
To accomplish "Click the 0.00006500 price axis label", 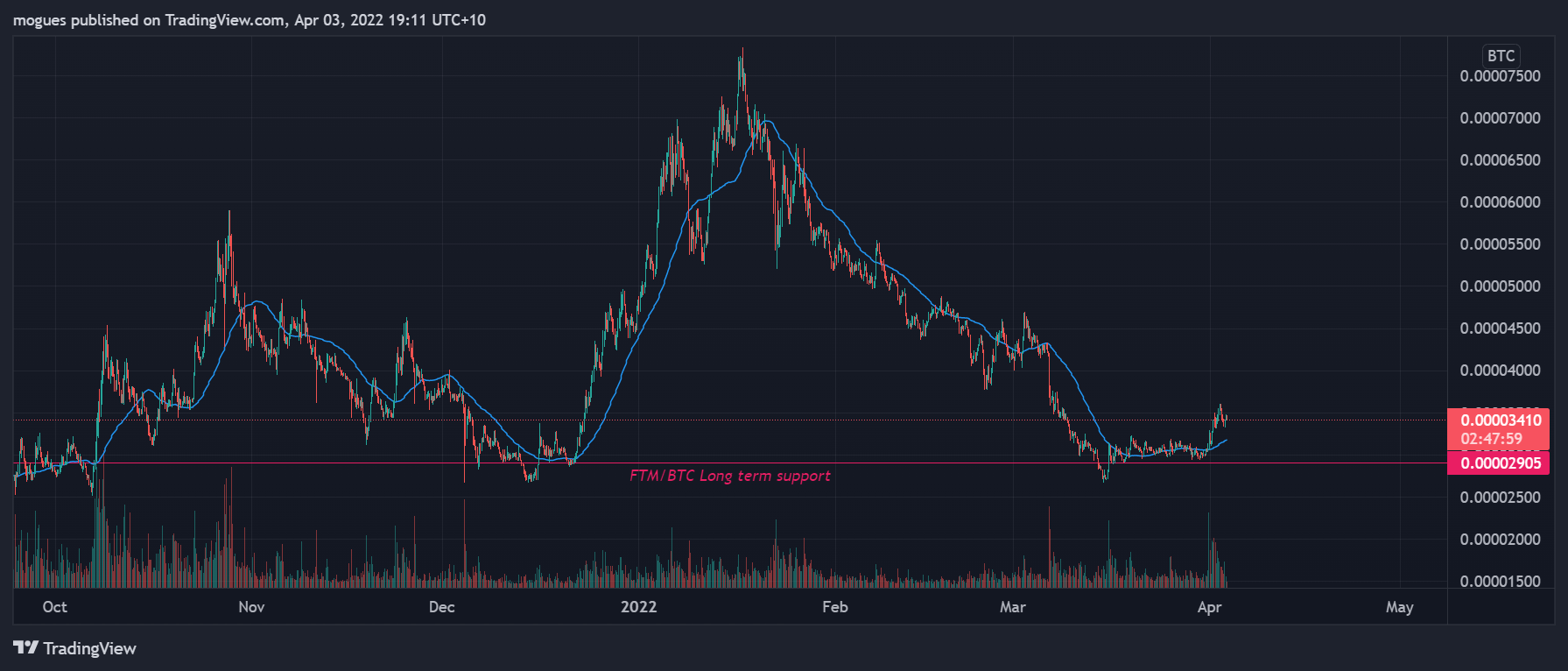I will pyautogui.click(x=1500, y=160).
